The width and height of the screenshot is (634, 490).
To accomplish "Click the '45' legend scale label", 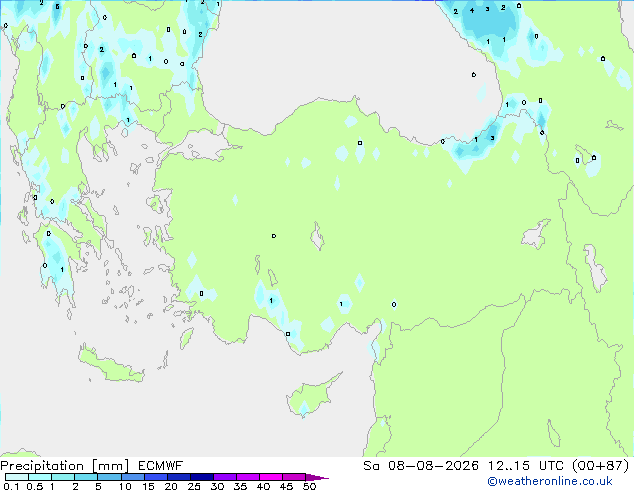I will point(286,486).
